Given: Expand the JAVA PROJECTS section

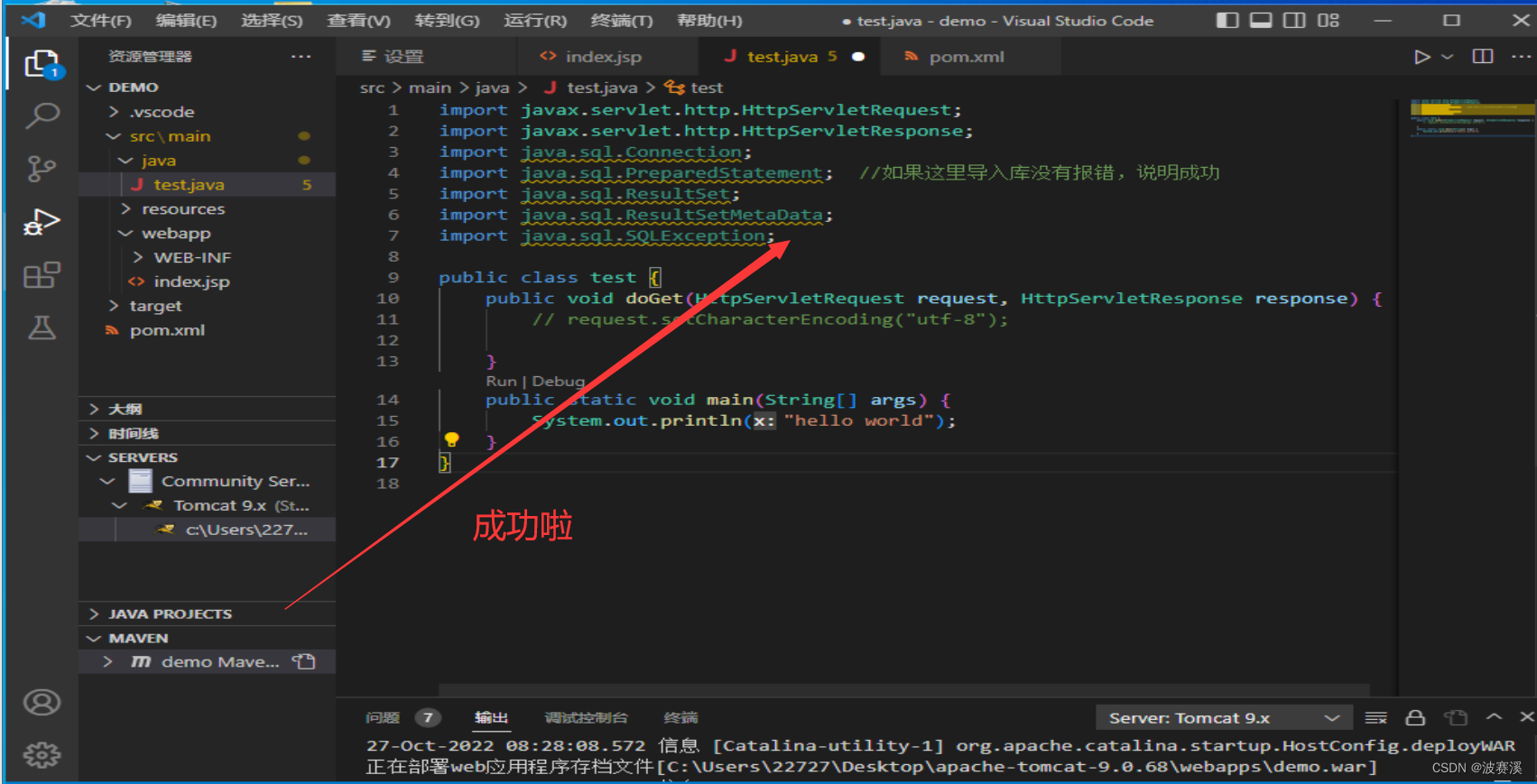Looking at the screenshot, I should [x=208, y=613].
